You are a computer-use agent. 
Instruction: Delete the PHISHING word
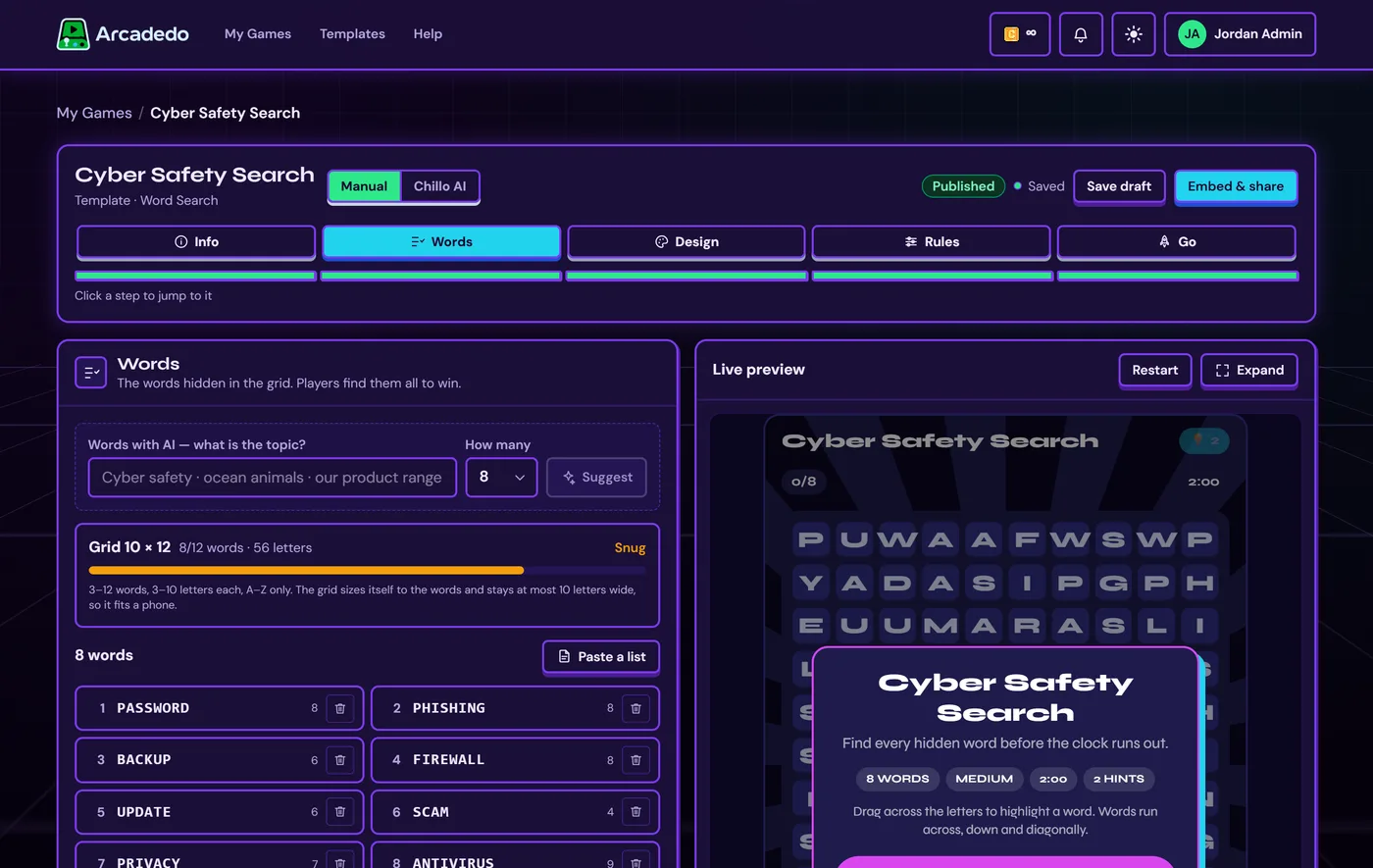tap(636, 708)
